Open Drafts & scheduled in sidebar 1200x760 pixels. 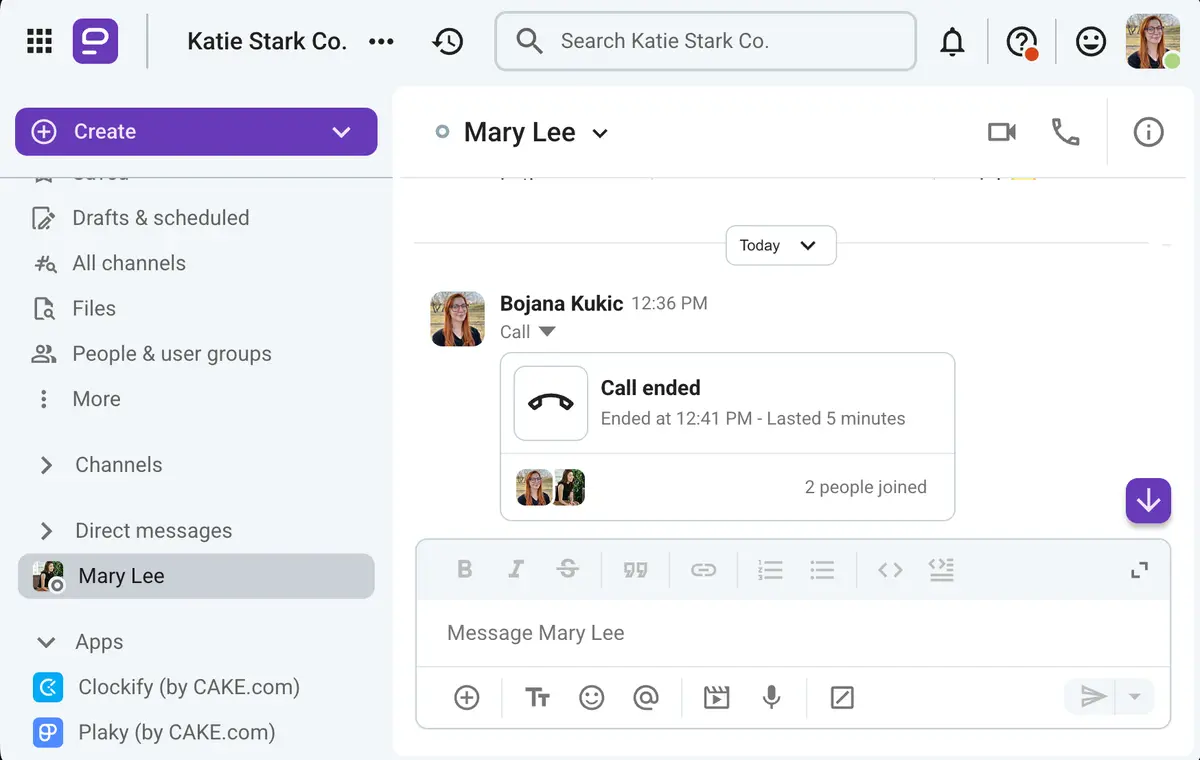point(160,218)
